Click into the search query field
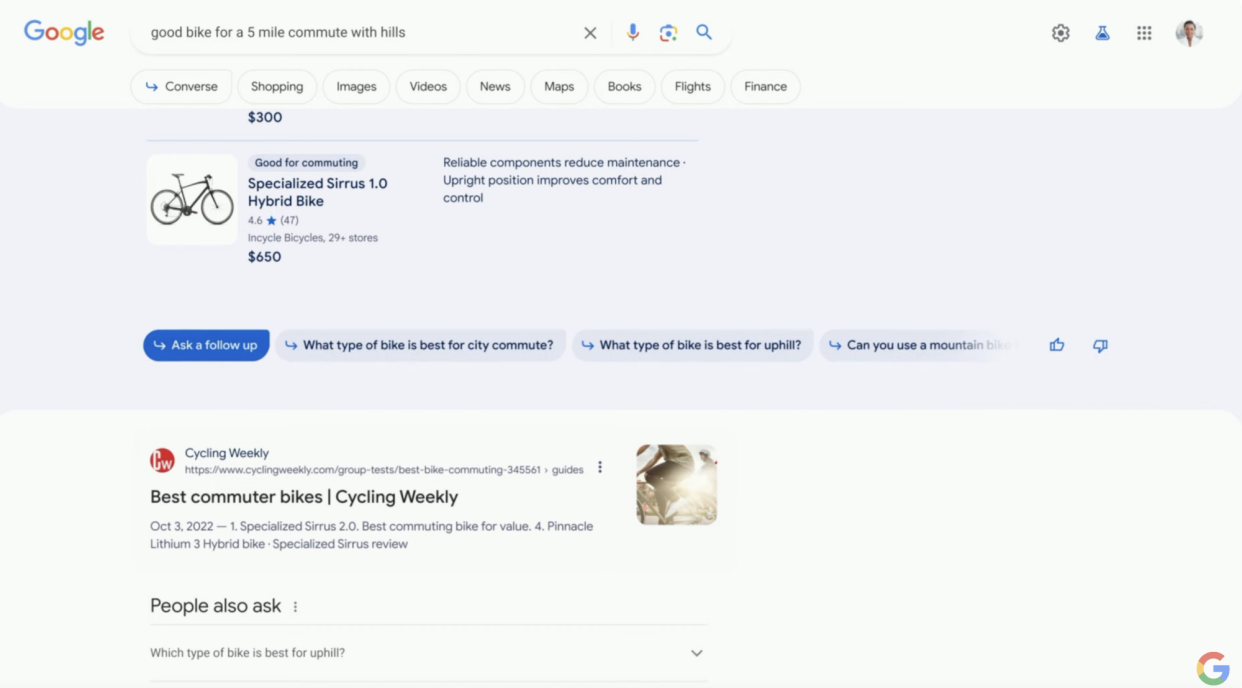 [360, 33]
